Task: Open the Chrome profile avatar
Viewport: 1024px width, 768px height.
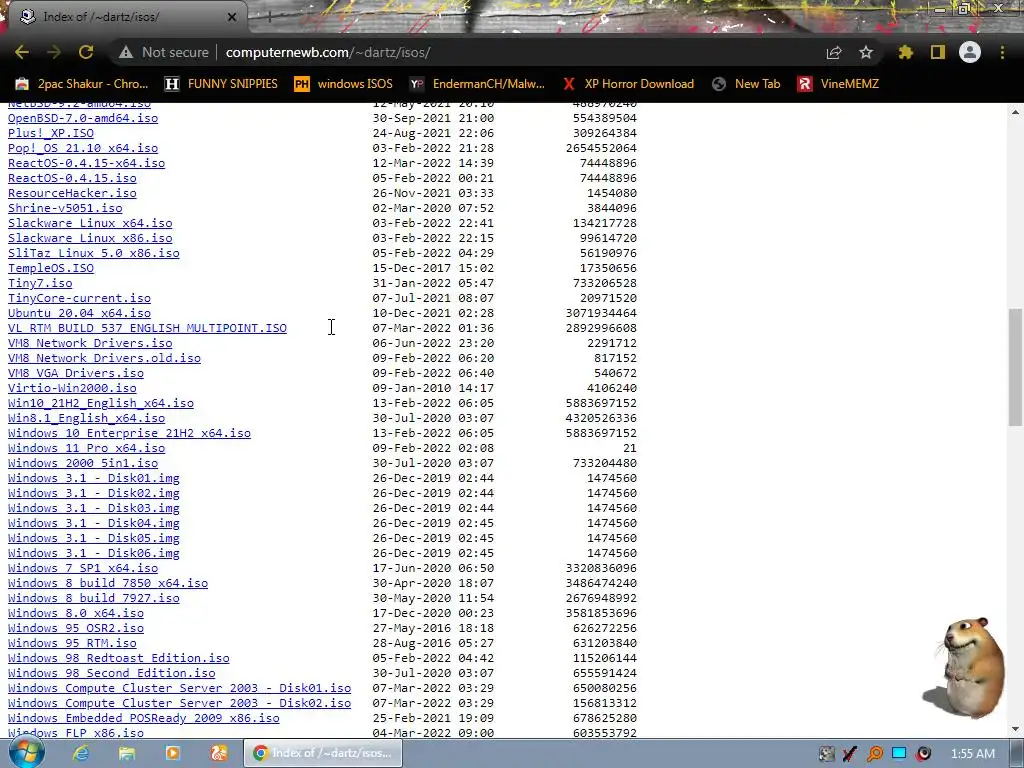Action: (970, 52)
